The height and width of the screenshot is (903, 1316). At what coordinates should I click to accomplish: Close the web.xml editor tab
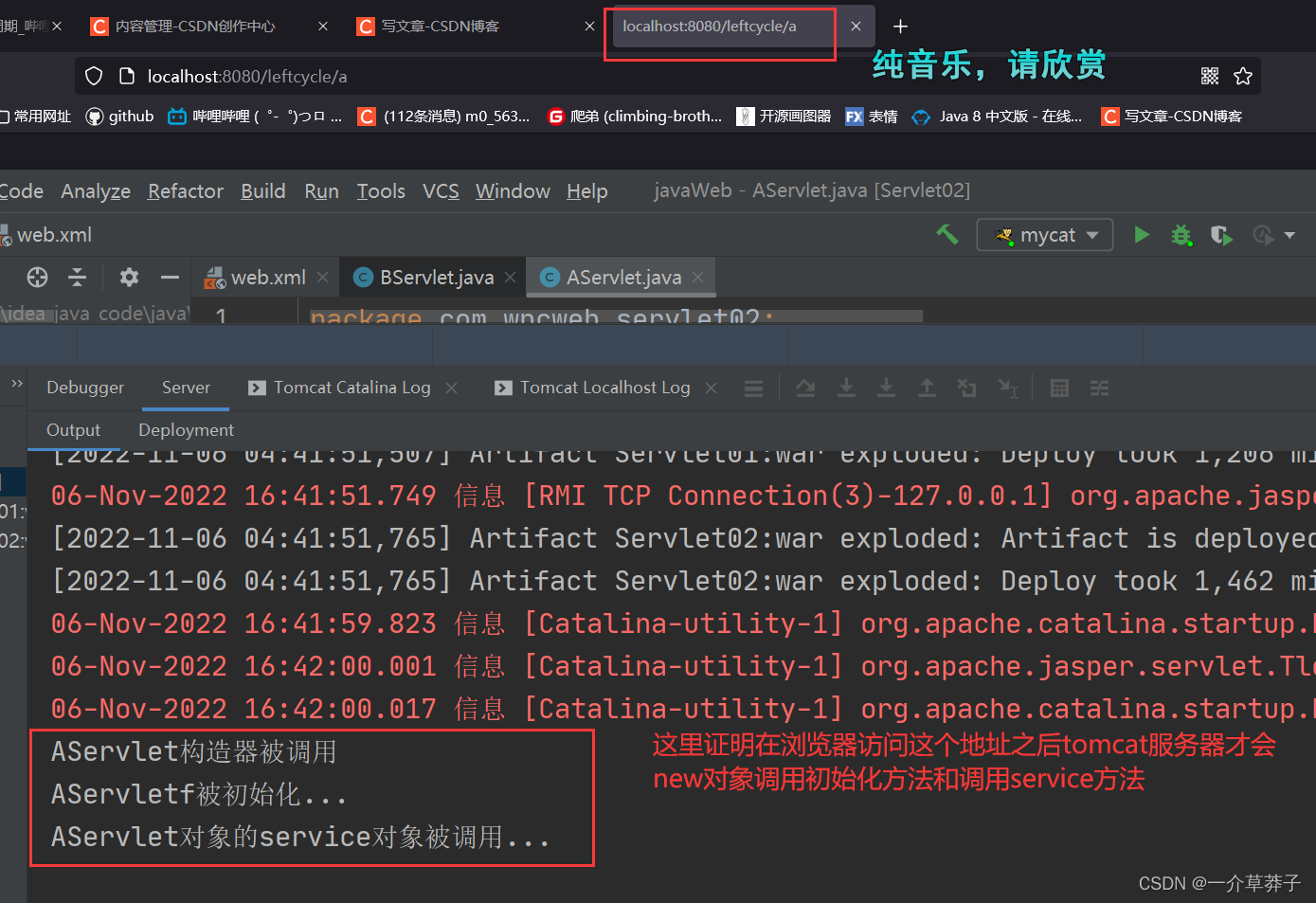point(322,277)
